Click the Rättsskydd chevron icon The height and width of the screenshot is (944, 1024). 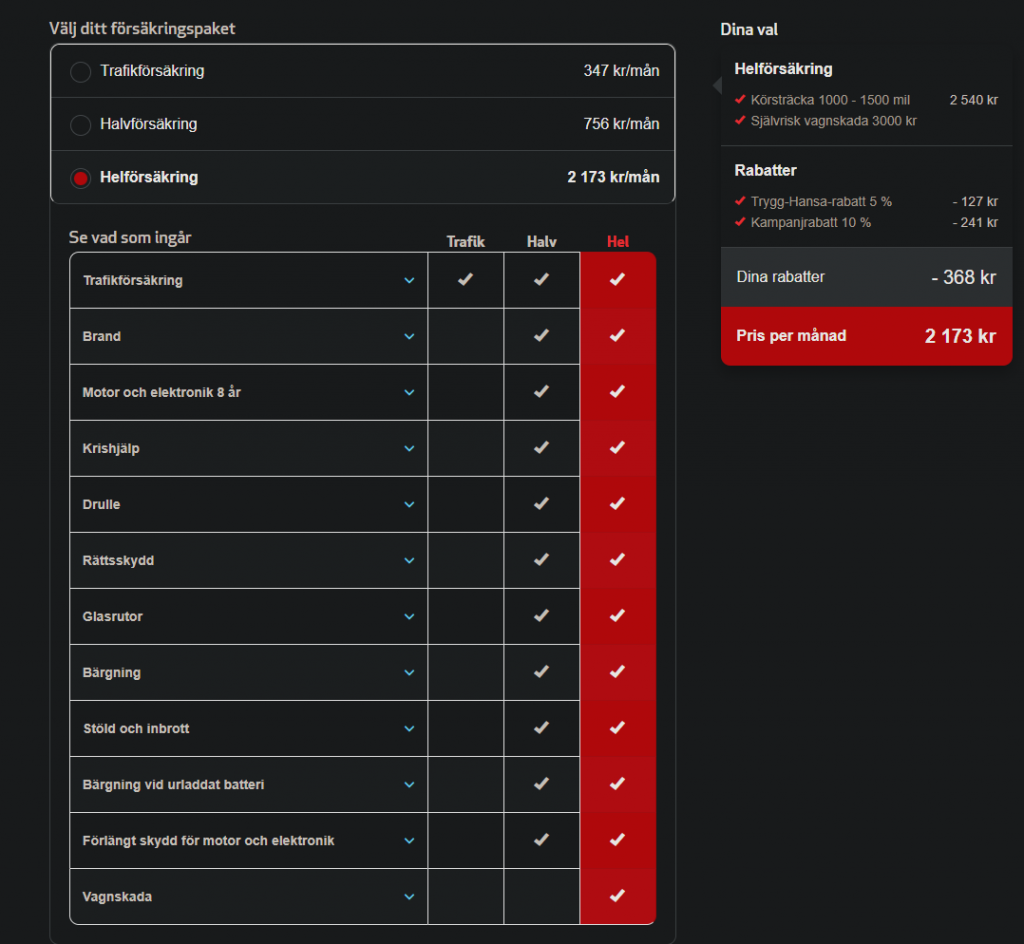[409, 561]
